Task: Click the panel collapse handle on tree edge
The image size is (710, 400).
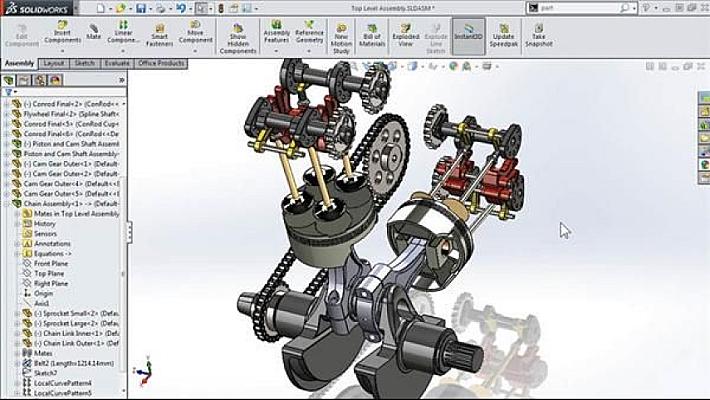Action: tap(130, 232)
